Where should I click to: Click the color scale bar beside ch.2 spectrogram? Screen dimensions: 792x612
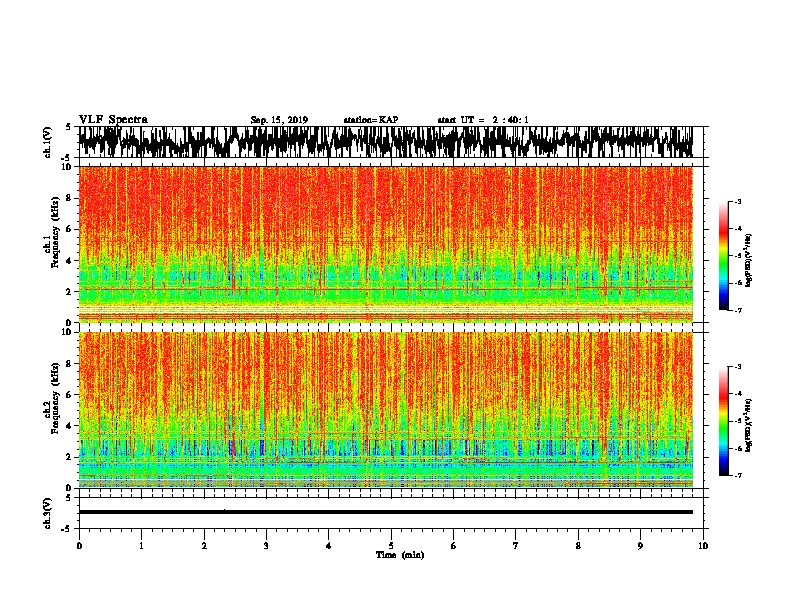click(723, 421)
